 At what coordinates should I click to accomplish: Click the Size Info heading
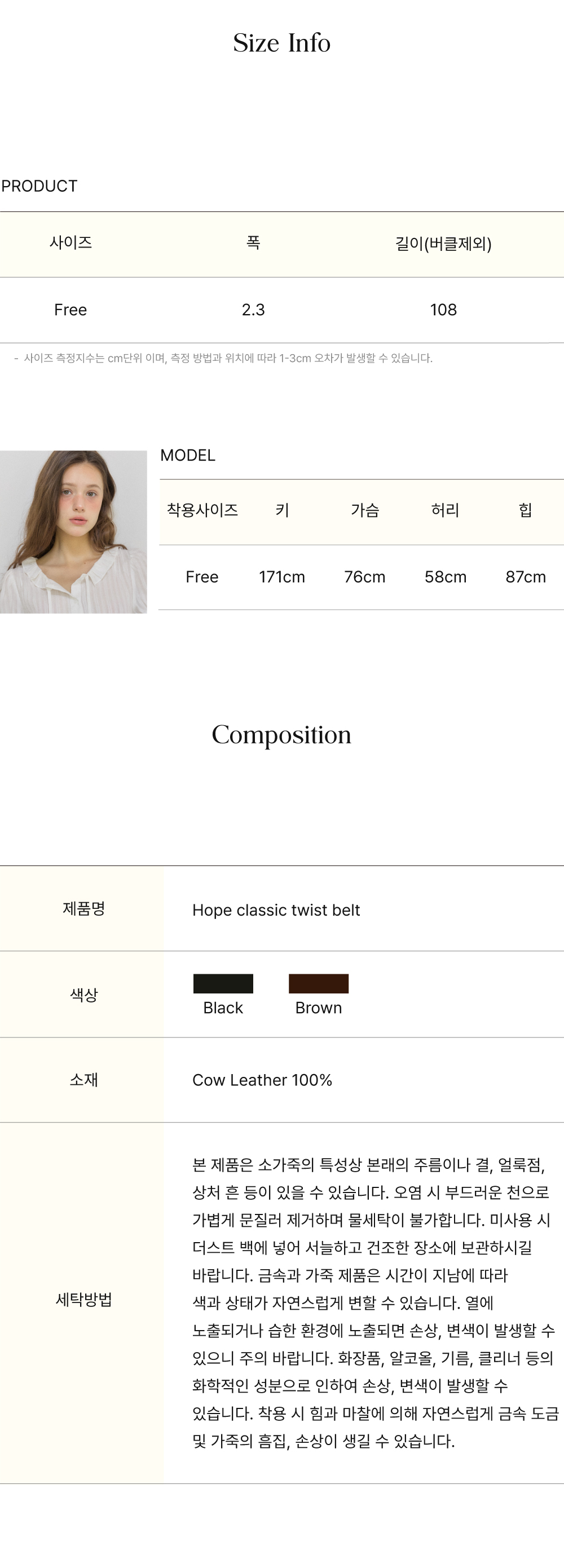282,43
